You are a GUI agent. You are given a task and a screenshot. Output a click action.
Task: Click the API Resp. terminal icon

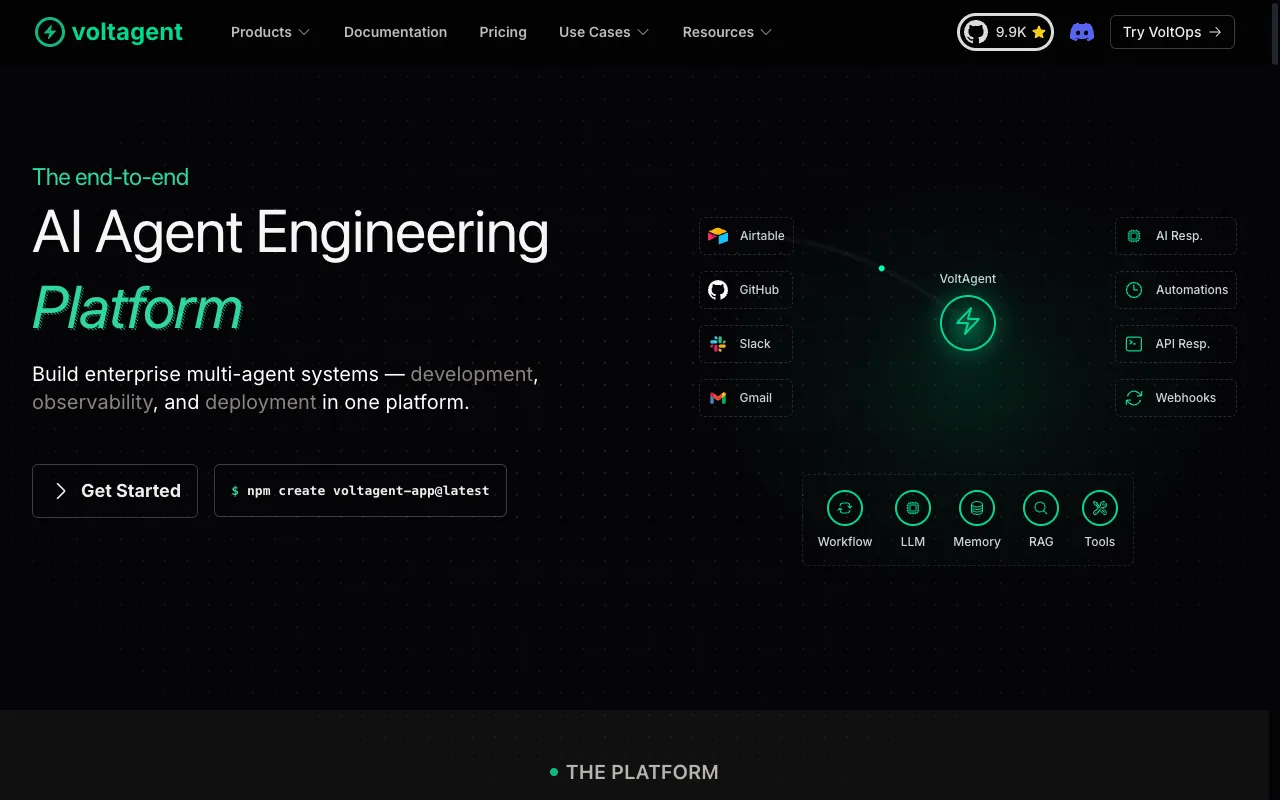tap(1134, 344)
